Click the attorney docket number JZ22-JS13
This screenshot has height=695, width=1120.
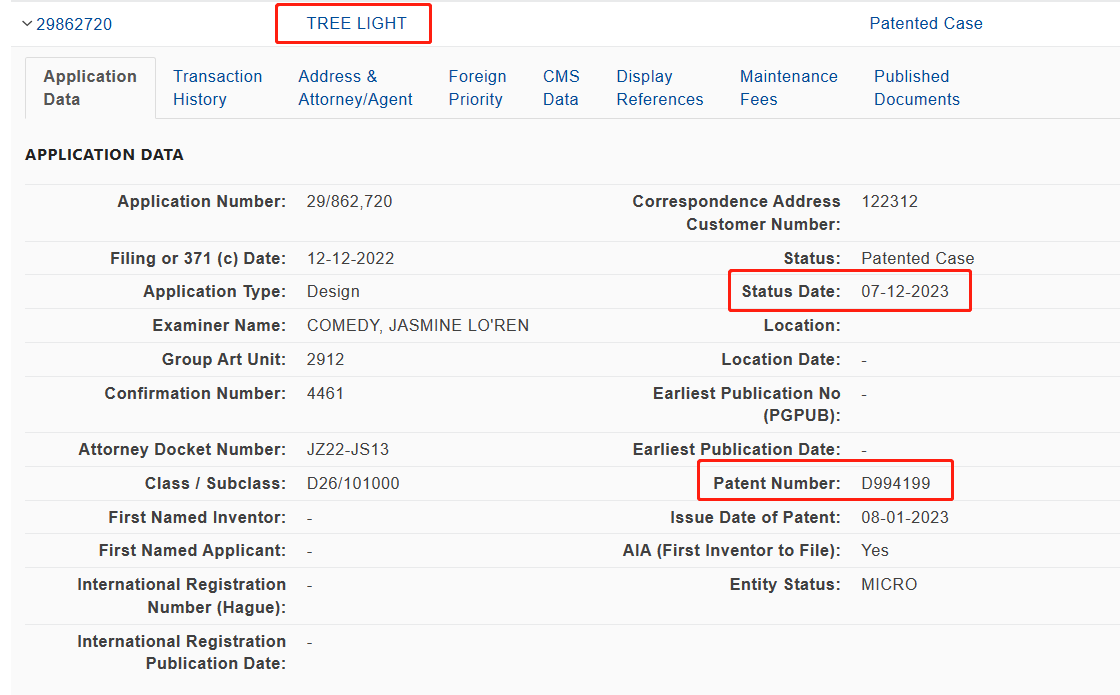coord(348,449)
